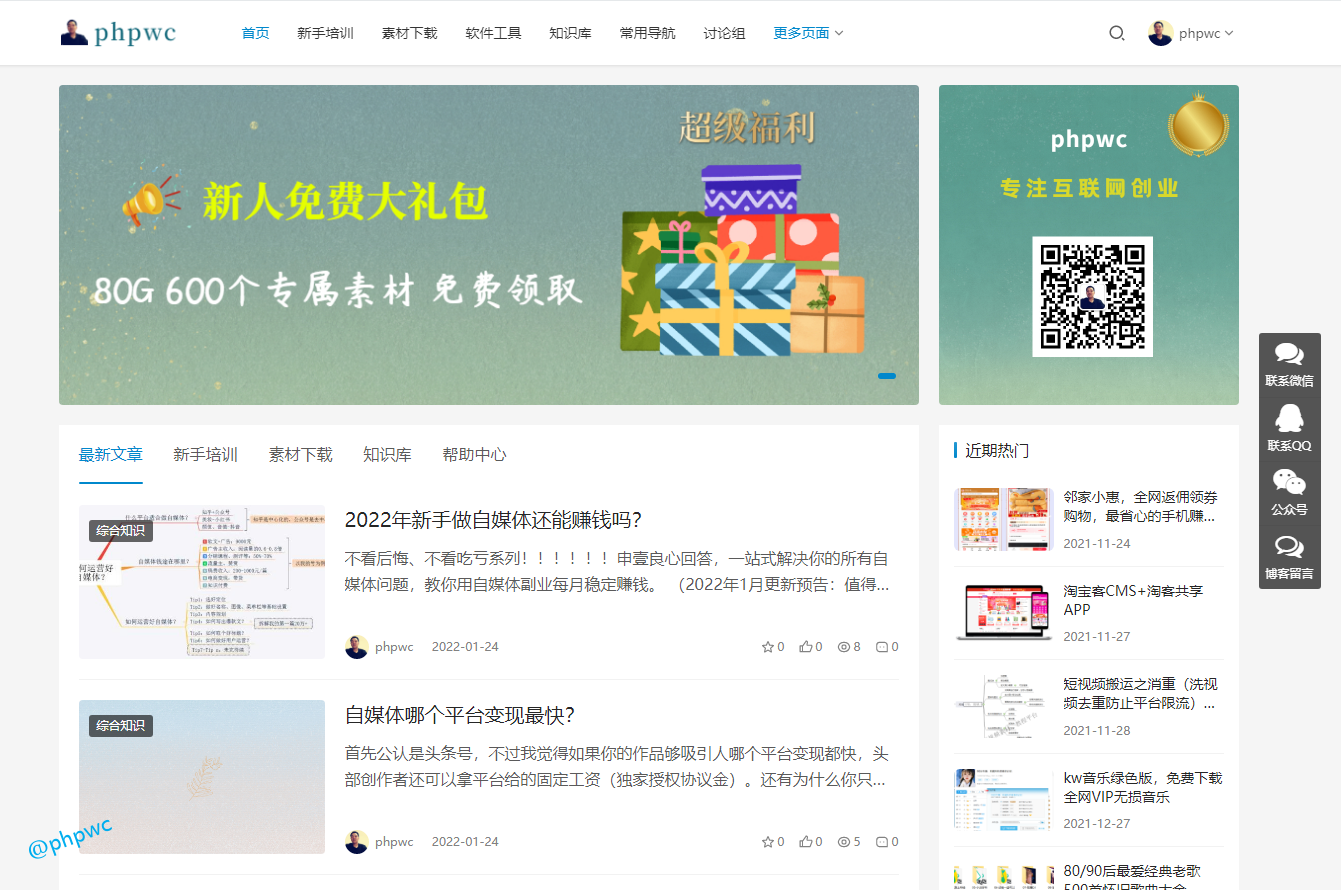Select the 最新文章 tab

pos(111,454)
